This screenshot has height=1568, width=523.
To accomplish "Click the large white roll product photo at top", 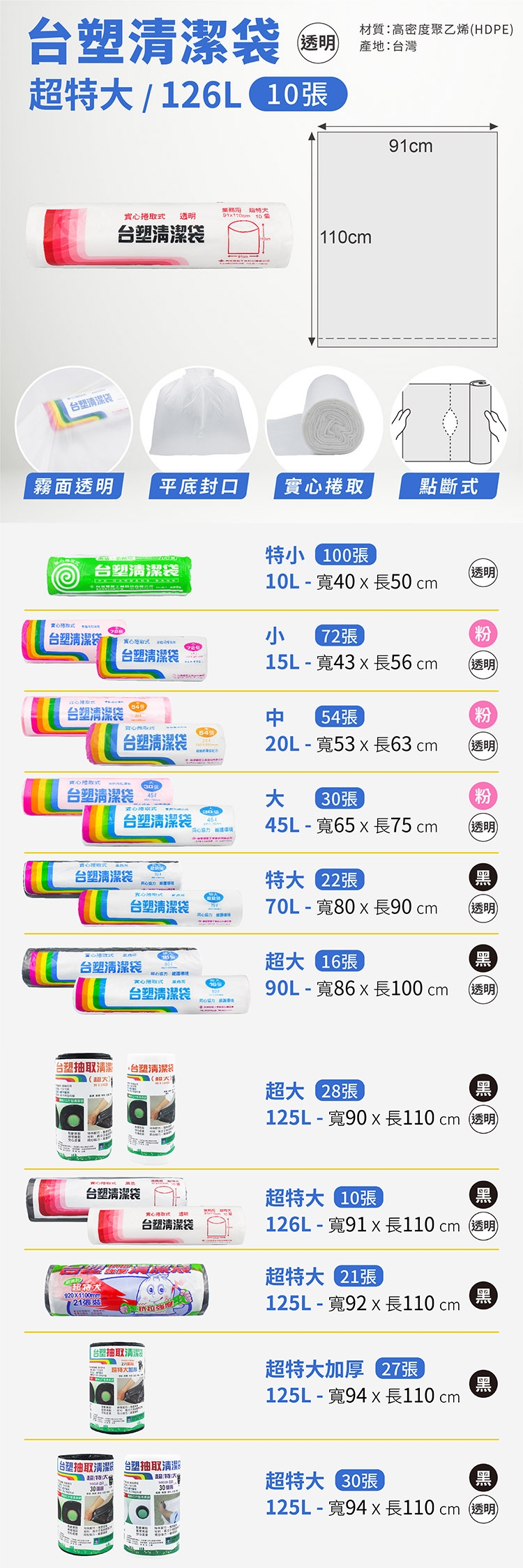I will pos(157,236).
